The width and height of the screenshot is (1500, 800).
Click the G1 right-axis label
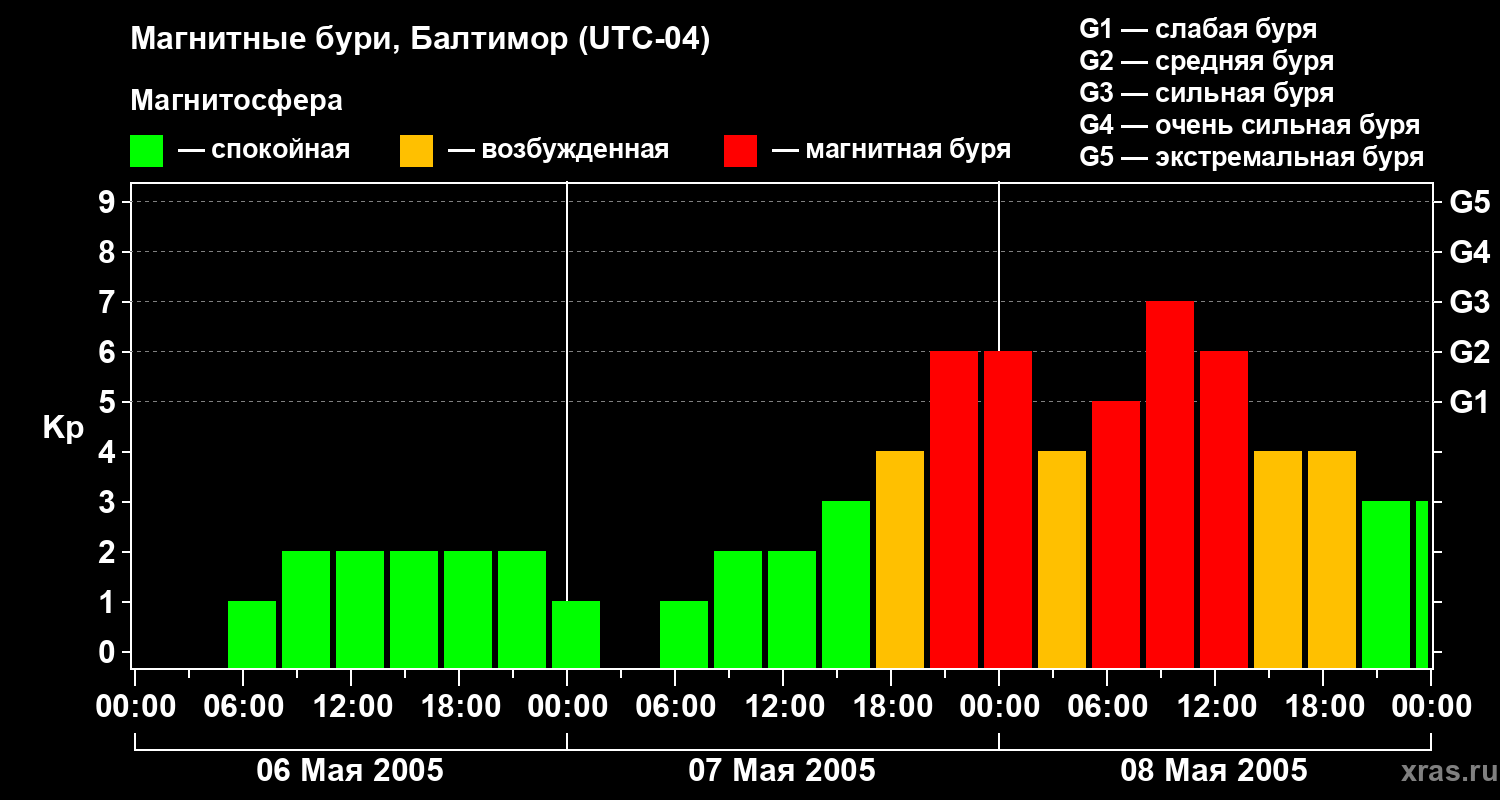[1469, 402]
